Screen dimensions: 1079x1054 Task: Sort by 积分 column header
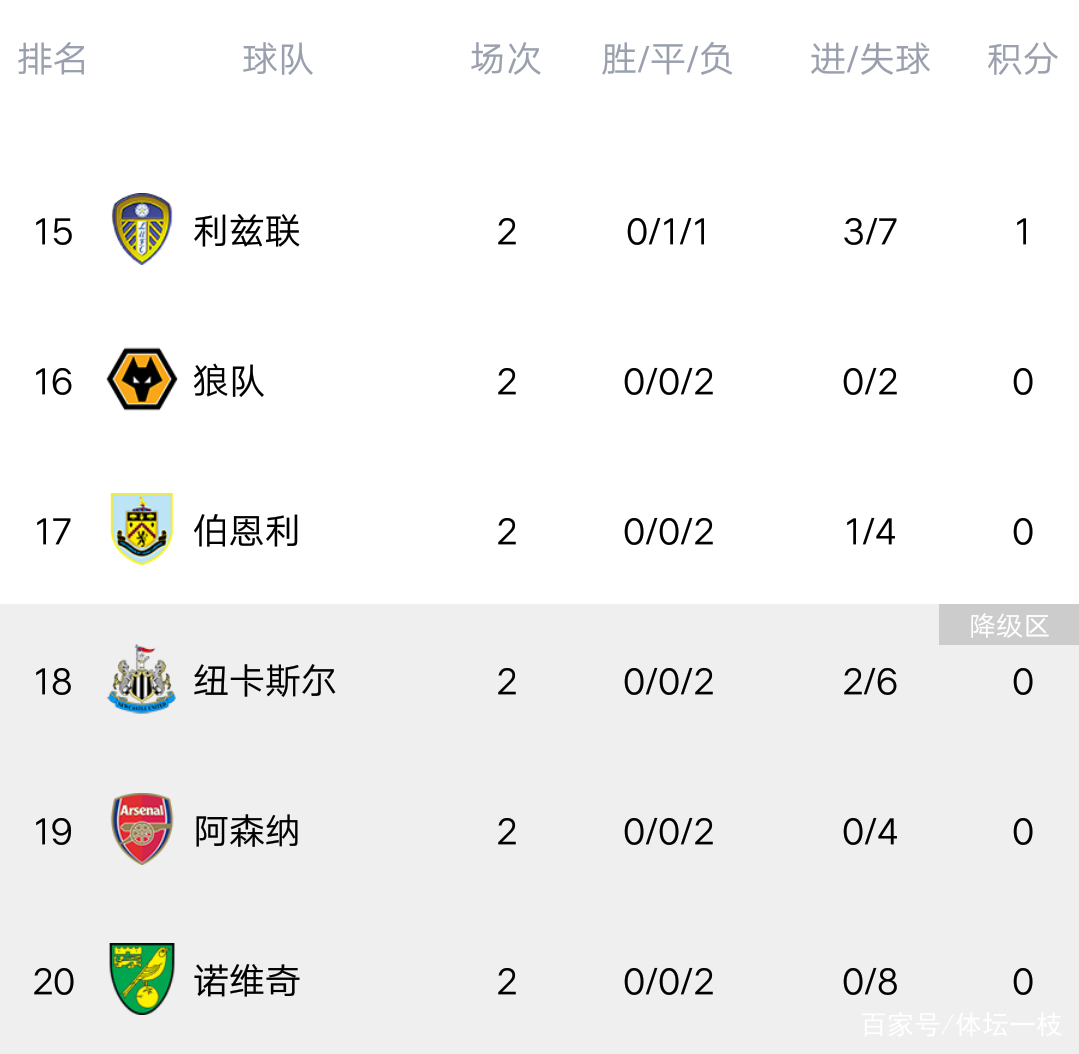coord(1023,59)
